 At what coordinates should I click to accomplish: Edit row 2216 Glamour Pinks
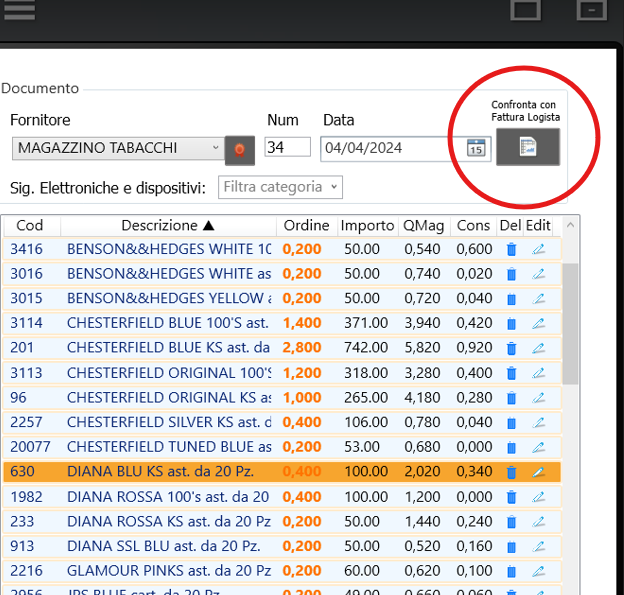[x=538, y=571]
